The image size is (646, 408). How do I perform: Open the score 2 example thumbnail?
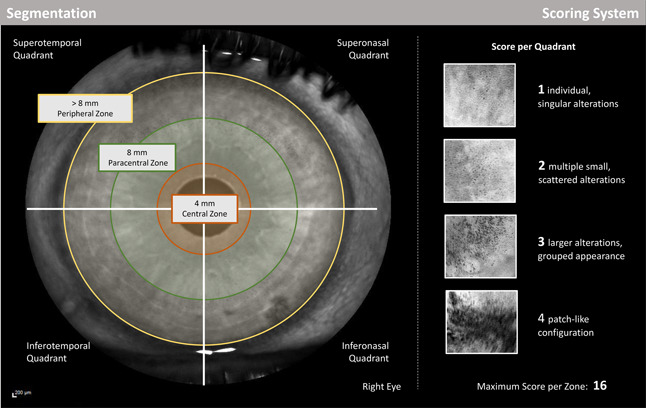480,171
